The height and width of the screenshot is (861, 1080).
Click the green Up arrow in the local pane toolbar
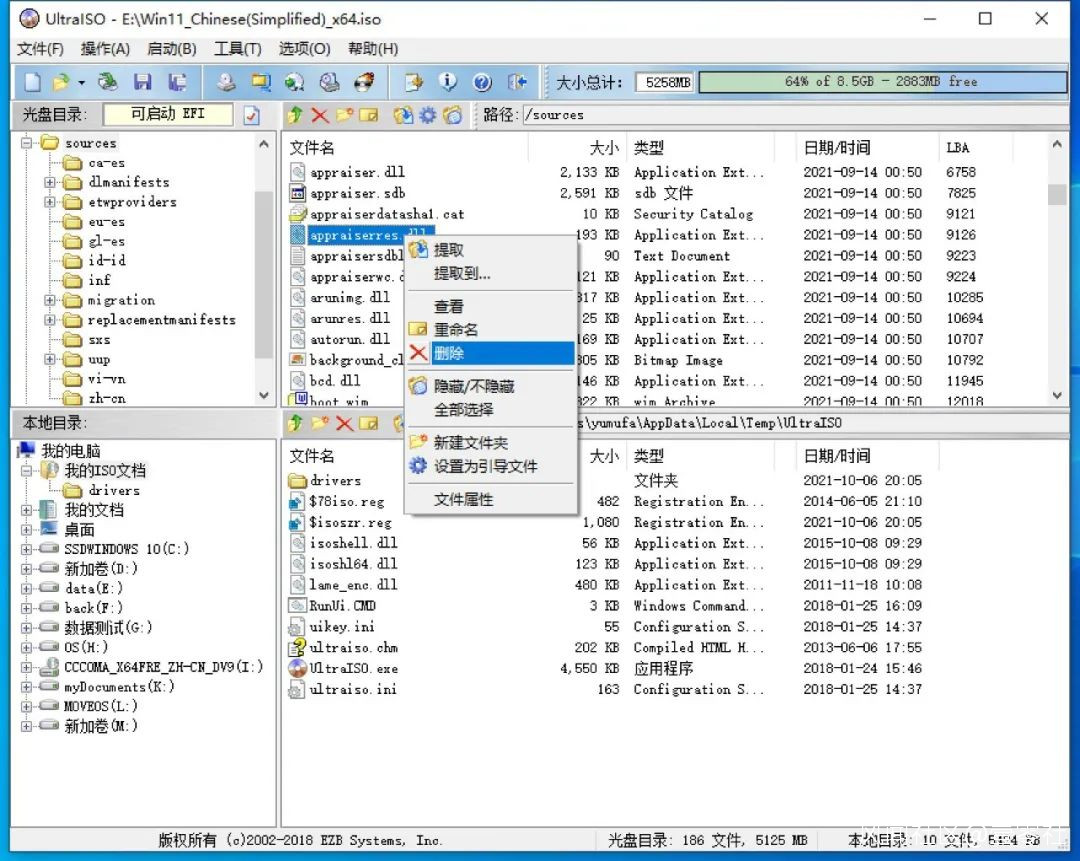click(x=295, y=423)
